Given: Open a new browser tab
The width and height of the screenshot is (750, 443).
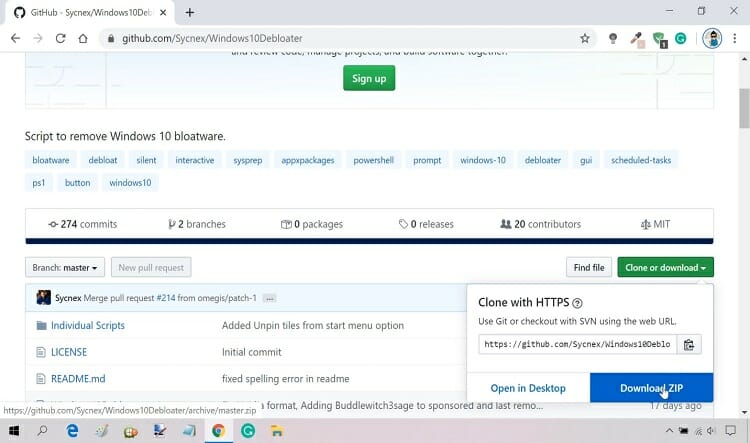Looking at the screenshot, I should point(190,12).
